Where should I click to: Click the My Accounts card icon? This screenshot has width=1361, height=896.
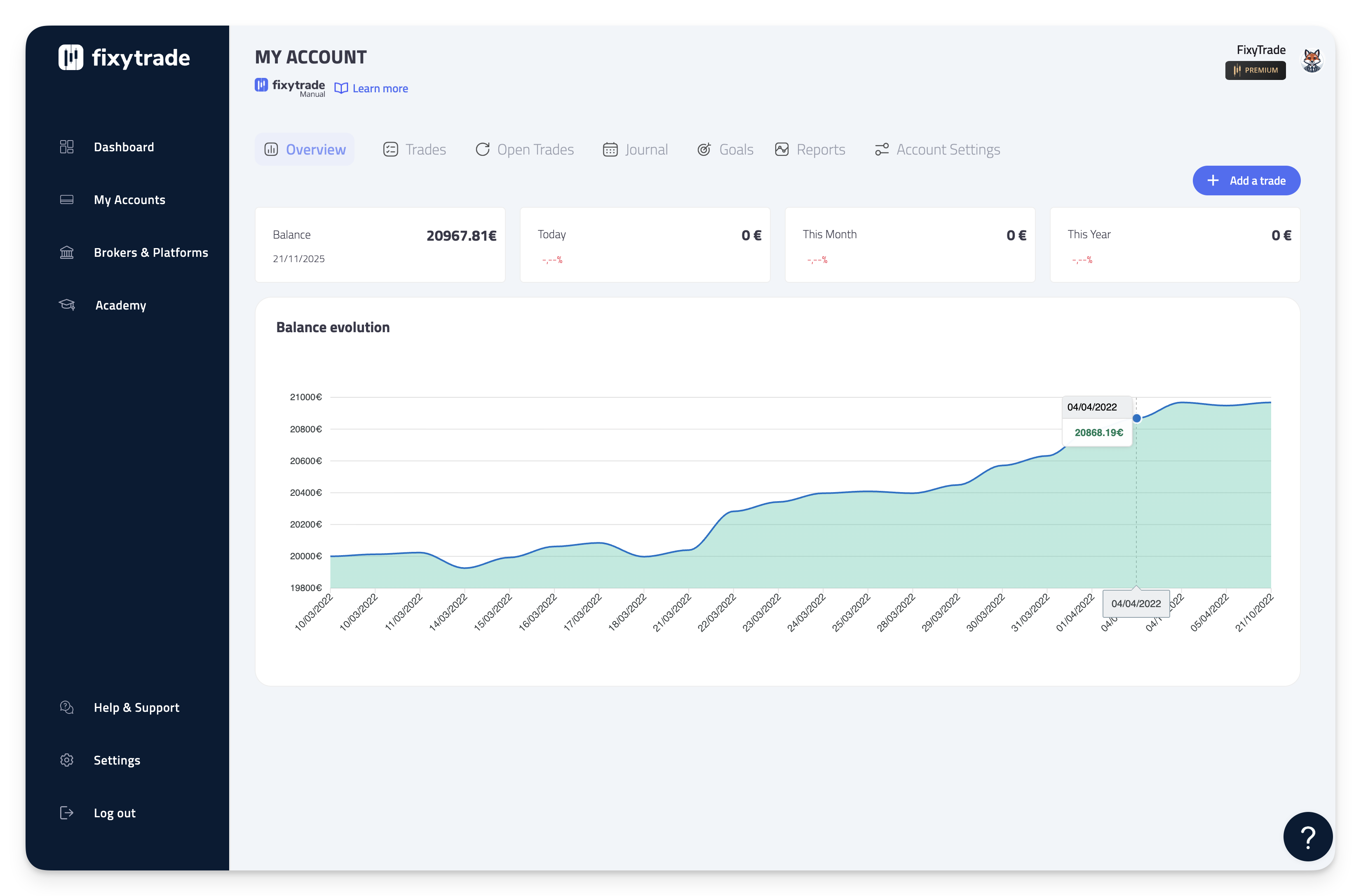(67, 199)
